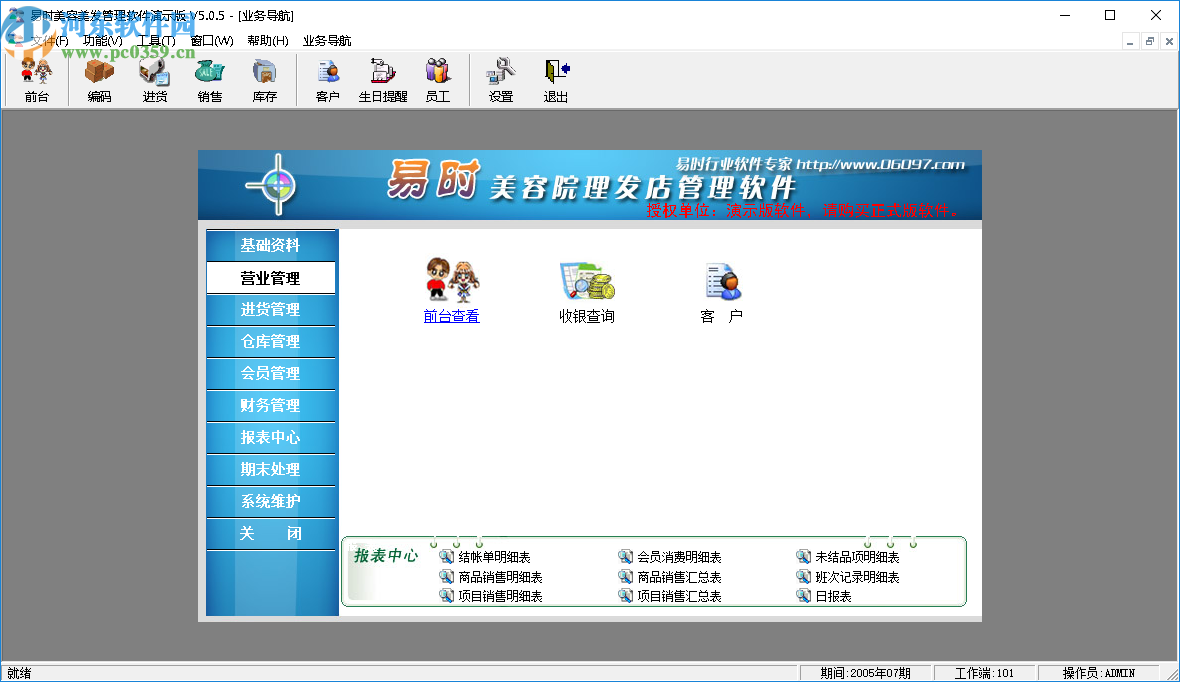This screenshot has height=682, width=1180.
Task: Open 进货 purchasing from the toolbar
Action: coord(153,80)
